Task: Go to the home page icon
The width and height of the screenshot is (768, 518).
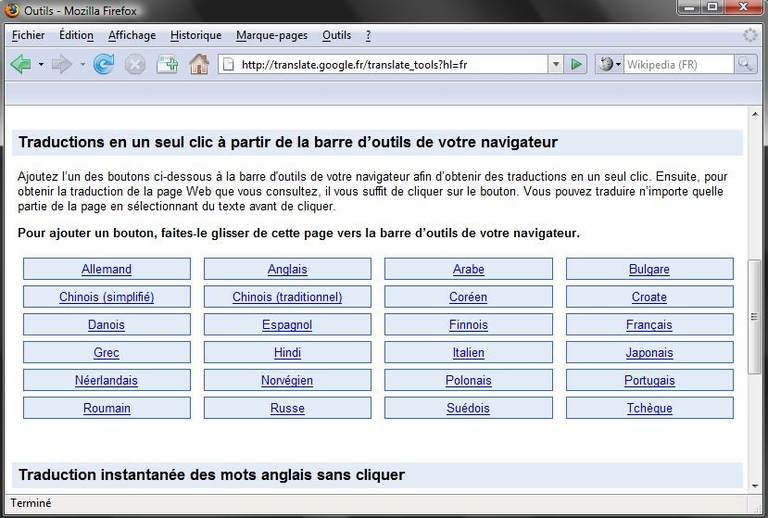Action: [199, 64]
